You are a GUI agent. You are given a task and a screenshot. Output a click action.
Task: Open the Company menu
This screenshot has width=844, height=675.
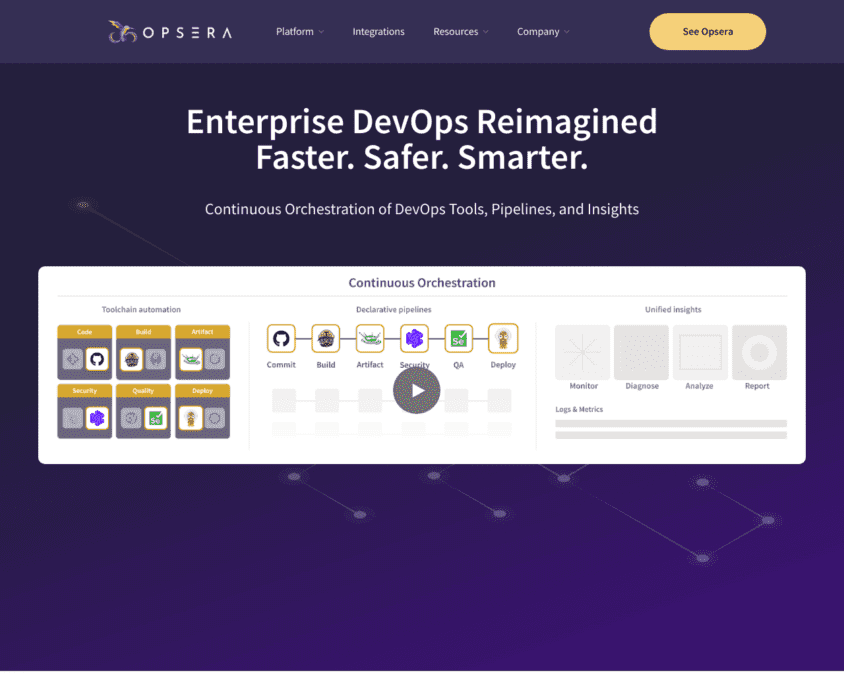[x=538, y=32]
